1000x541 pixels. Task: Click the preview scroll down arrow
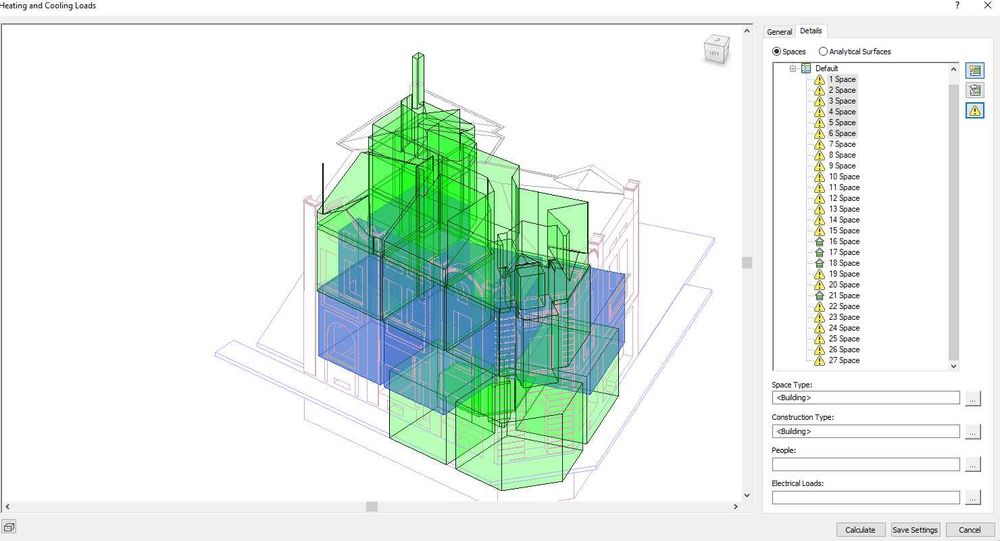(747, 495)
